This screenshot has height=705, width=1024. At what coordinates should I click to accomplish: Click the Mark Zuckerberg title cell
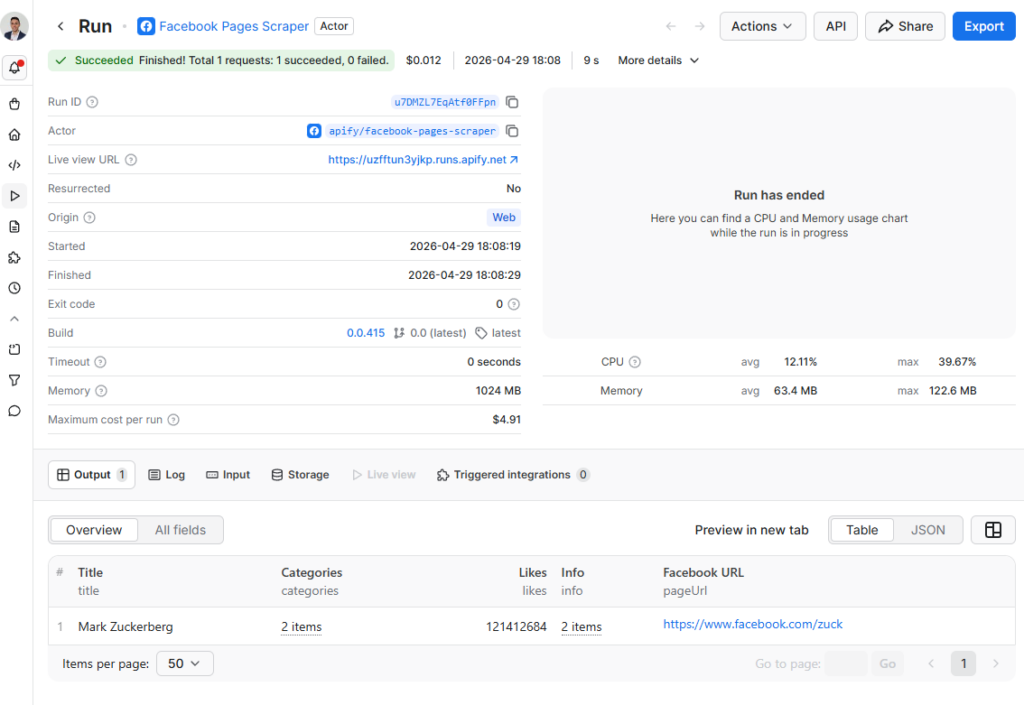125,627
